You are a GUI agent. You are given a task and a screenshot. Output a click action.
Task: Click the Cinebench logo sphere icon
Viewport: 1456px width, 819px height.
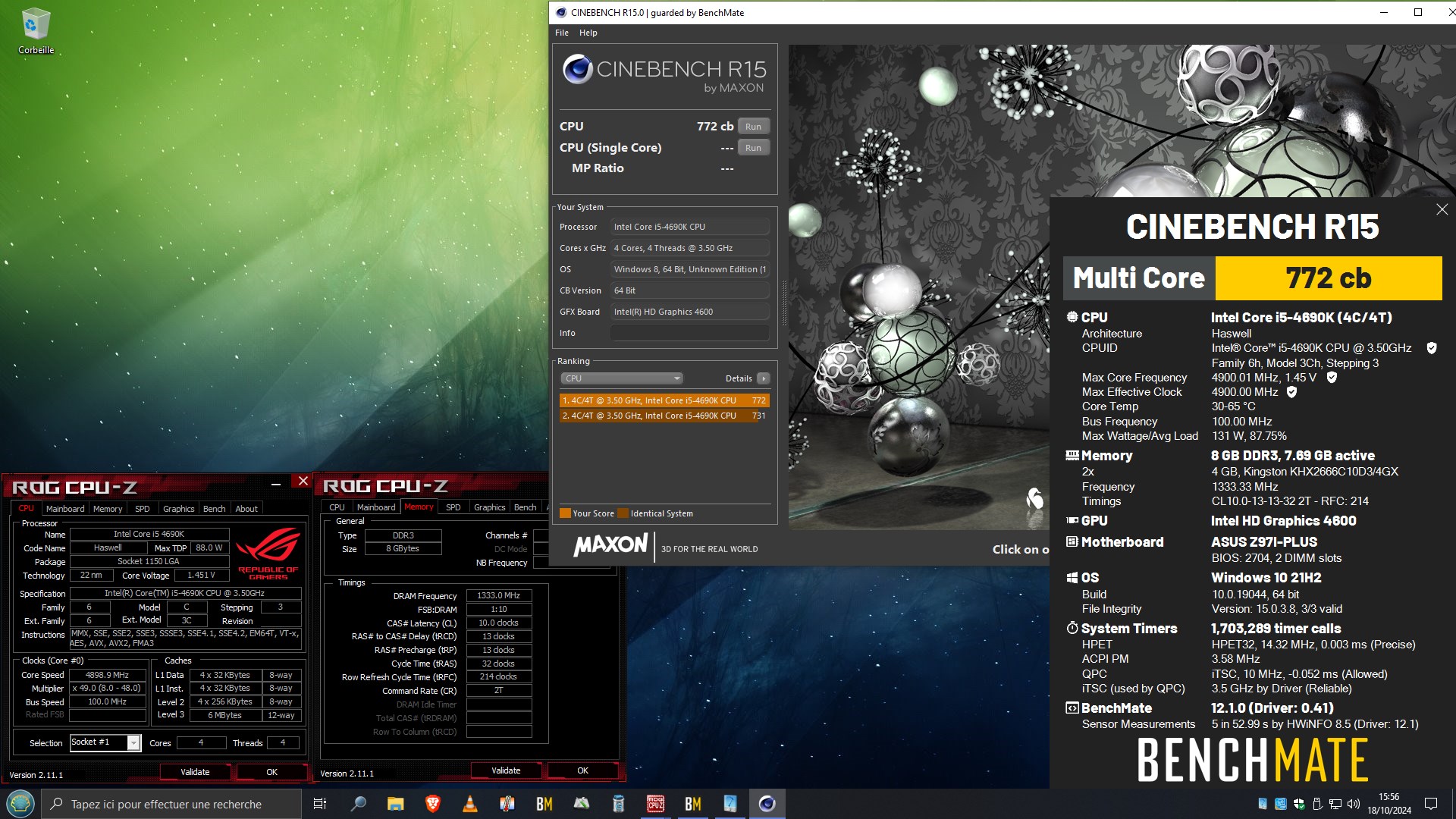tap(578, 69)
